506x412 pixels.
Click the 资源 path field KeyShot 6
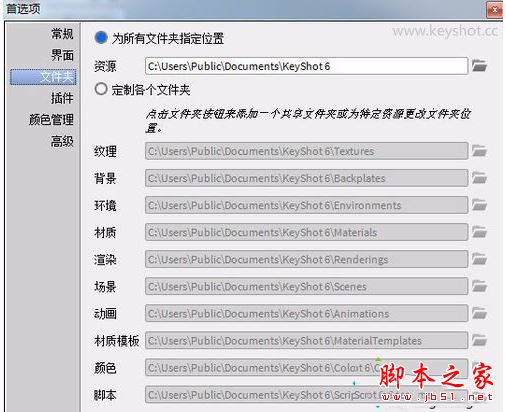click(306, 66)
